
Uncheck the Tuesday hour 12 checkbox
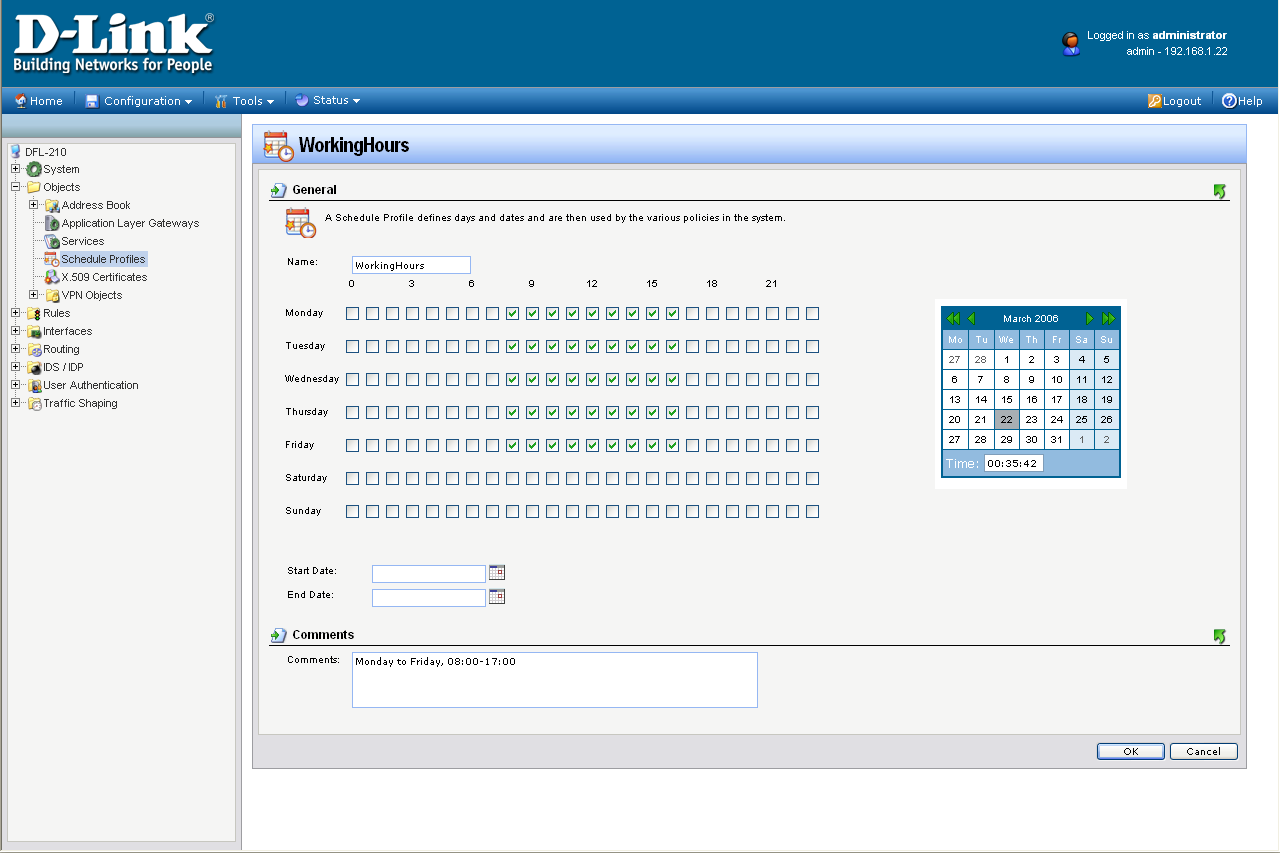pos(592,347)
